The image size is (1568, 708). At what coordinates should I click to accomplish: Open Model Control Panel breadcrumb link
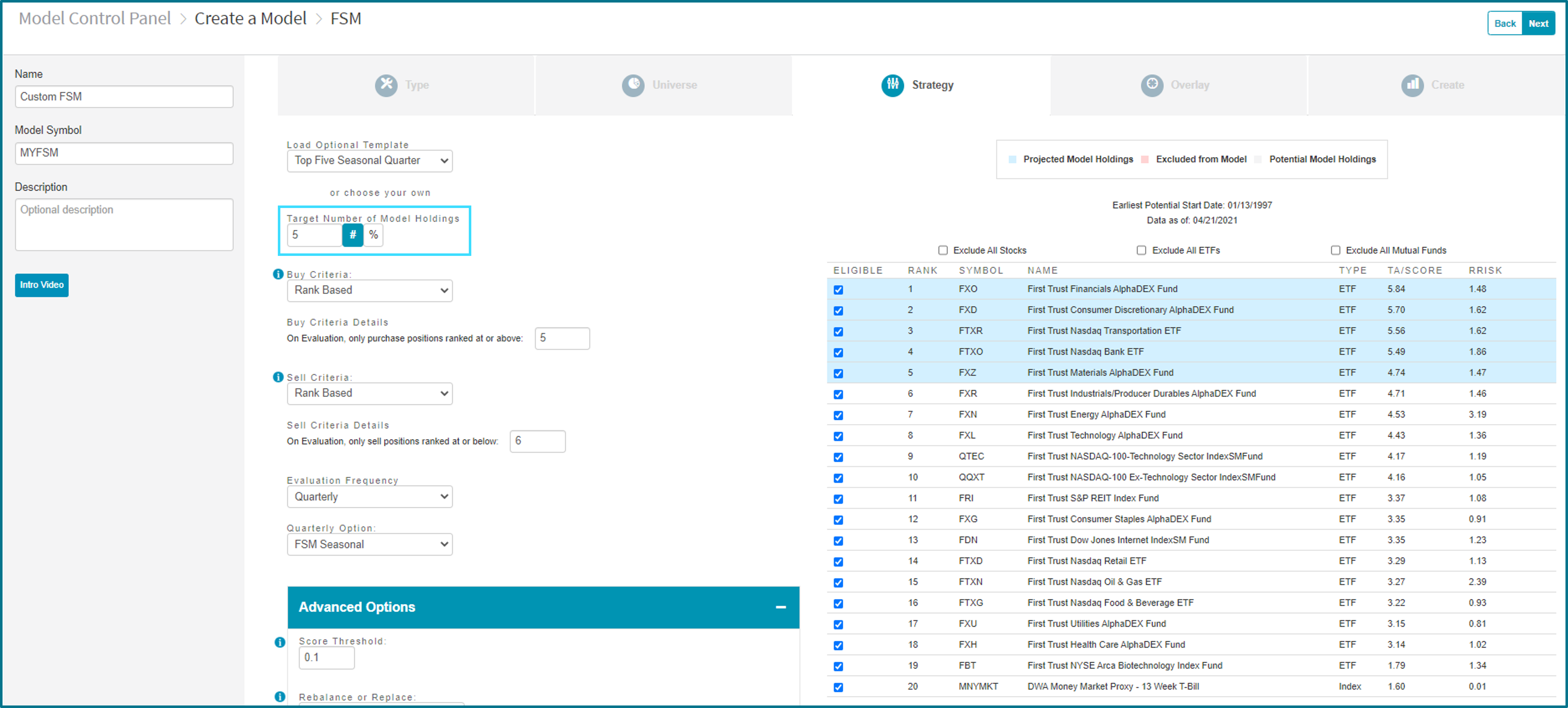95,19
